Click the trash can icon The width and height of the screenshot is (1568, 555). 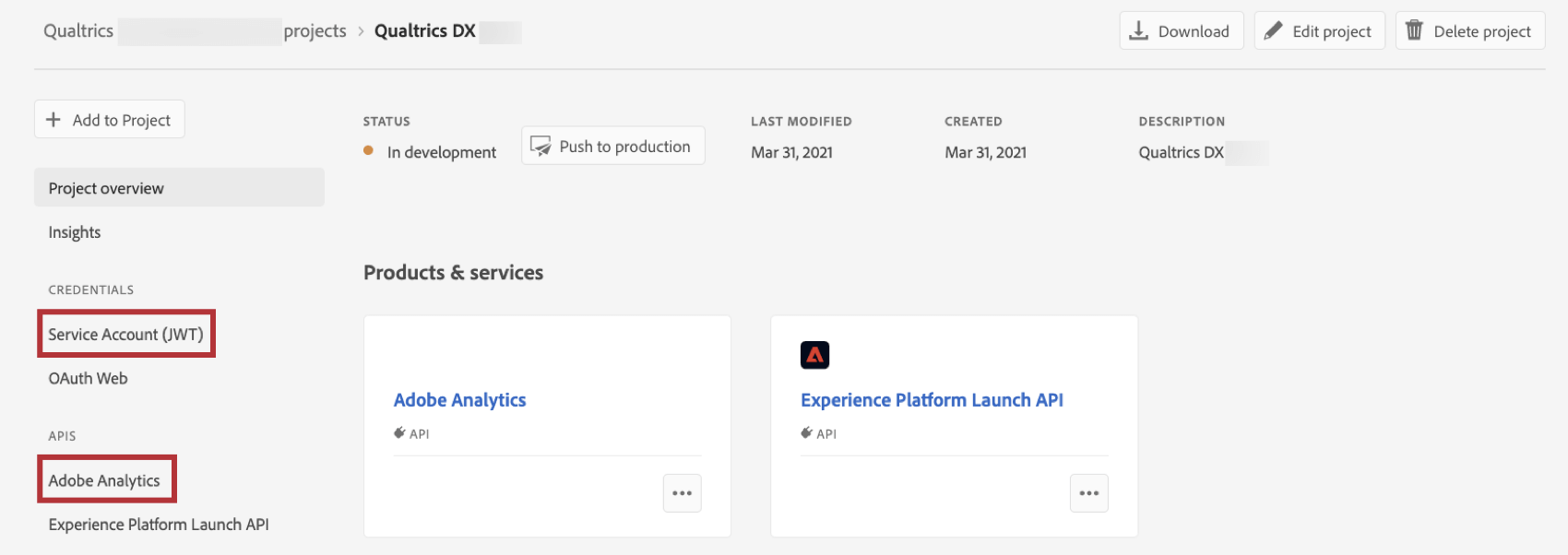pyautogui.click(x=1414, y=30)
